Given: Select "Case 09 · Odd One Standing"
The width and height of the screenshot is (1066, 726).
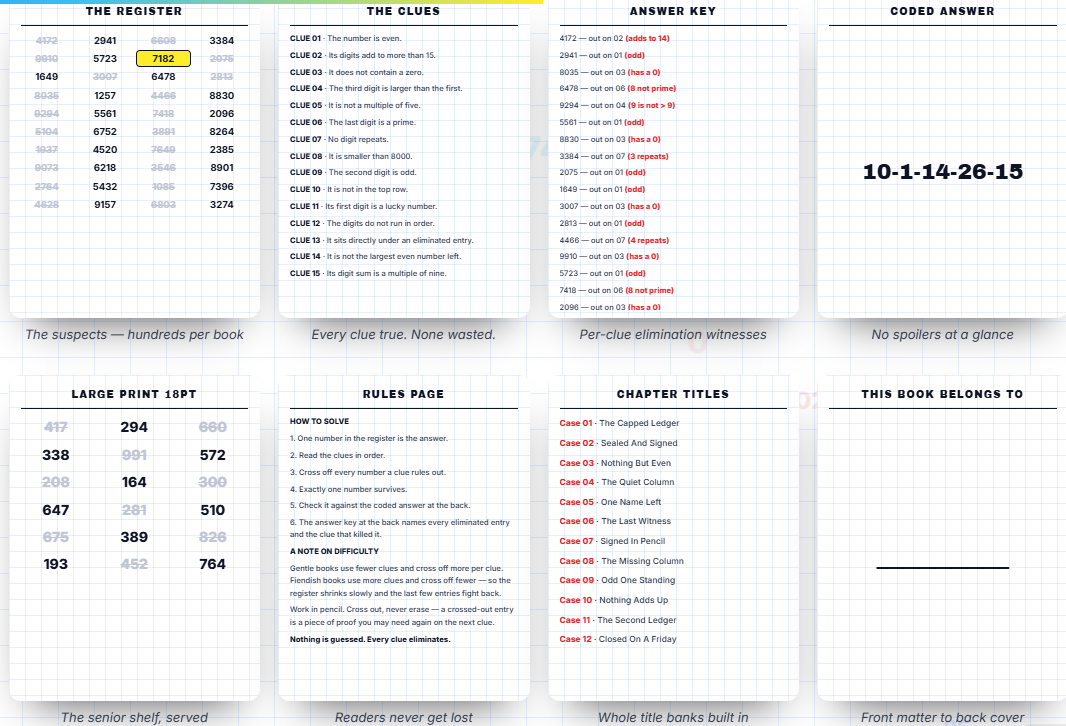Looking at the screenshot, I should click(x=617, y=581).
